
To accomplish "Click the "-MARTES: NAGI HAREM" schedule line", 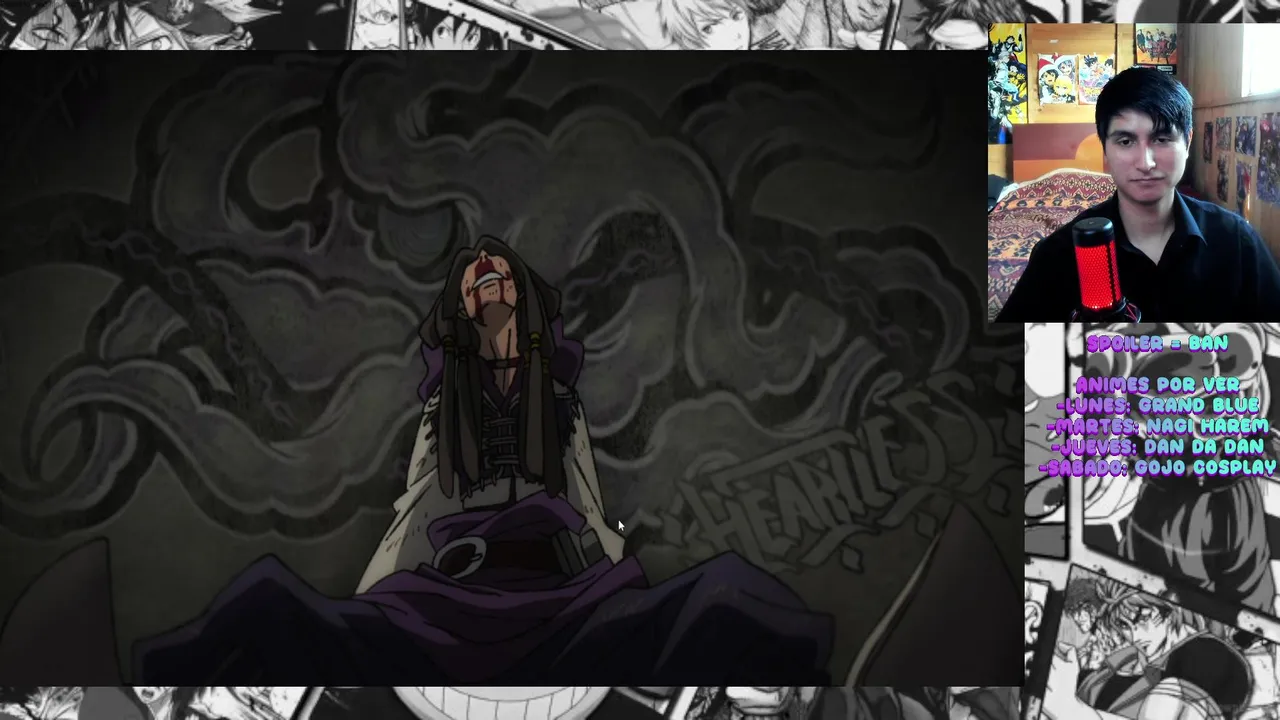I will point(1157,426).
